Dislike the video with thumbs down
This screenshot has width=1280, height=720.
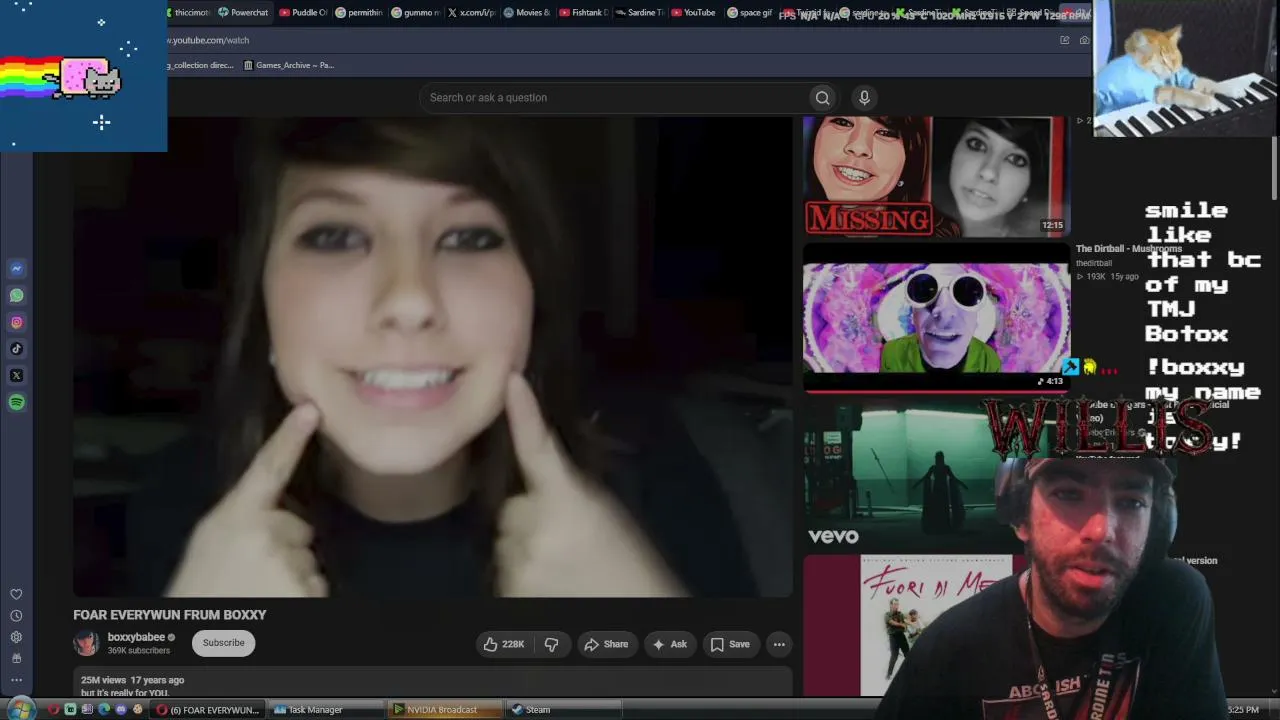(551, 644)
